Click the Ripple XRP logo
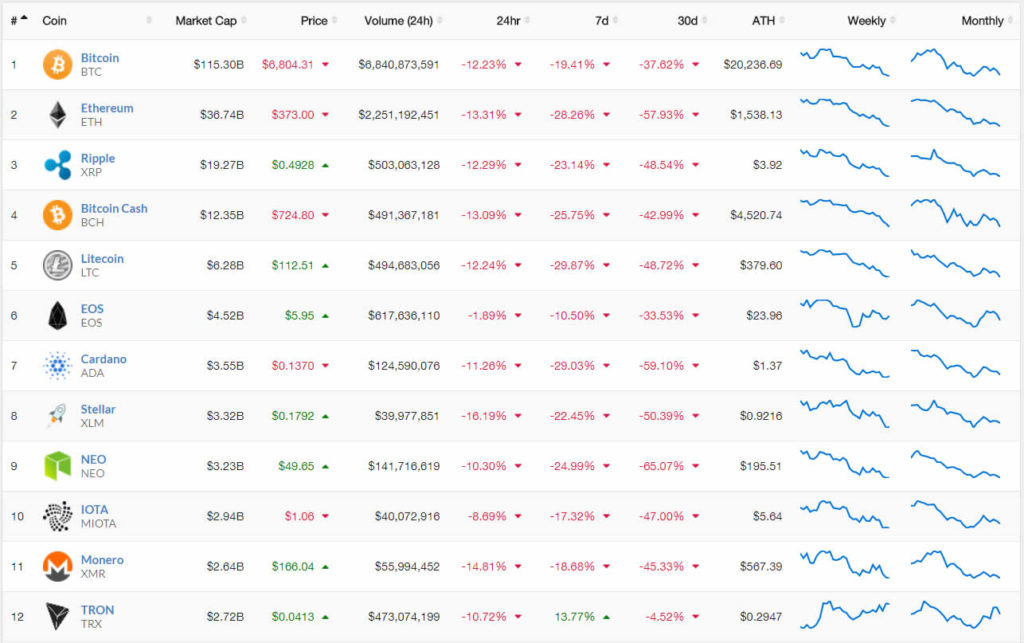The width and height of the screenshot is (1024, 643). tap(57, 165)
